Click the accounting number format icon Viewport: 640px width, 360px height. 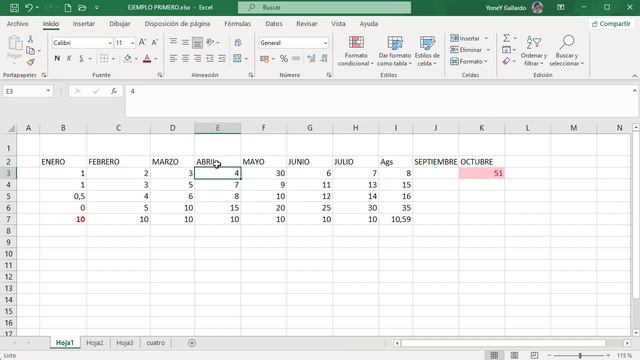point(264,59)
